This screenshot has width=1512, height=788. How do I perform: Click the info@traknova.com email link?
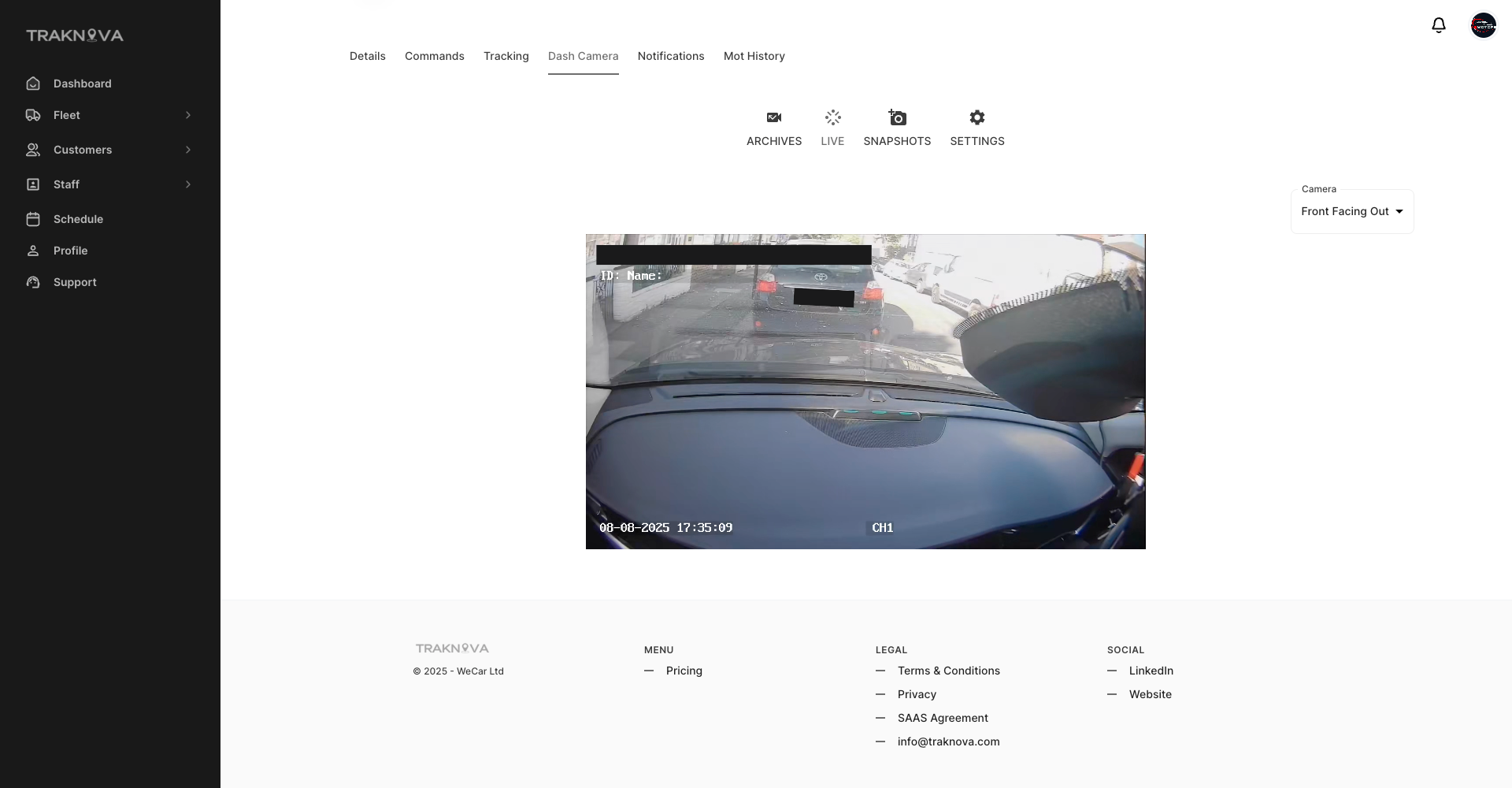[949, 742]
